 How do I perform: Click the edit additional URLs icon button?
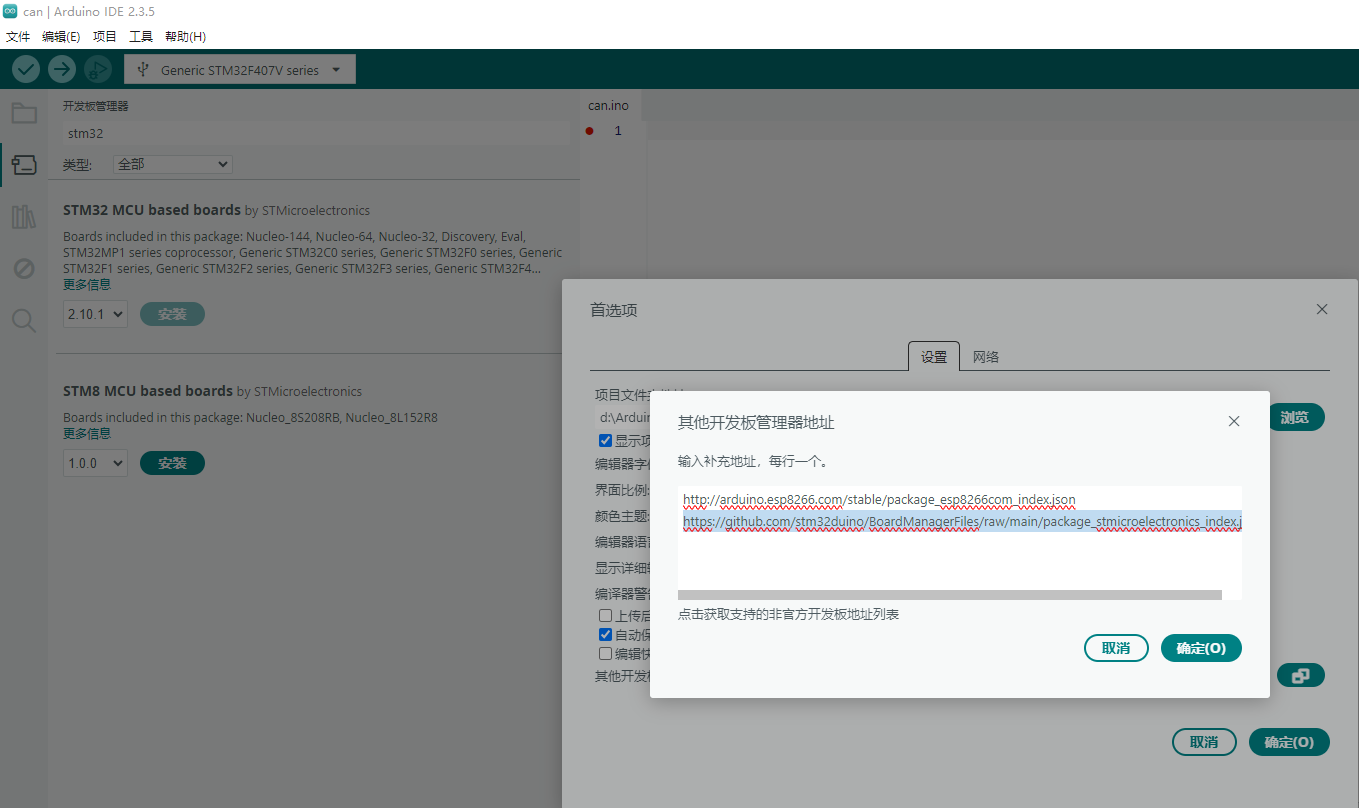(x=1300, y=676)
